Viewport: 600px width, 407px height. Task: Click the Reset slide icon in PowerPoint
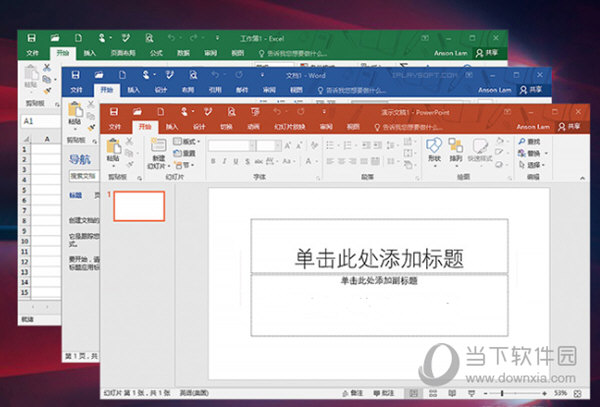coord(177,153)
